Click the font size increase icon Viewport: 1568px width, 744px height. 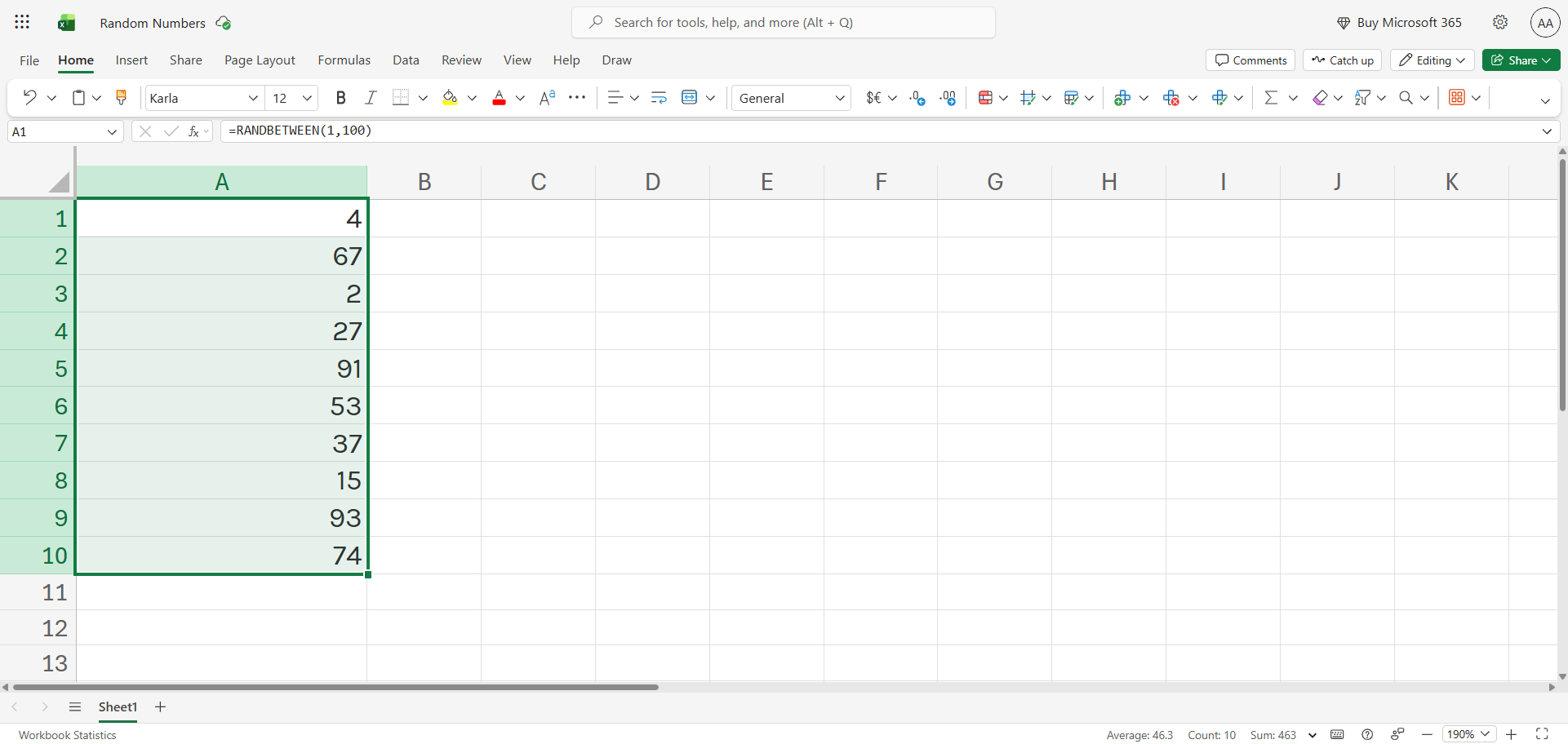(x=548, y=98)
